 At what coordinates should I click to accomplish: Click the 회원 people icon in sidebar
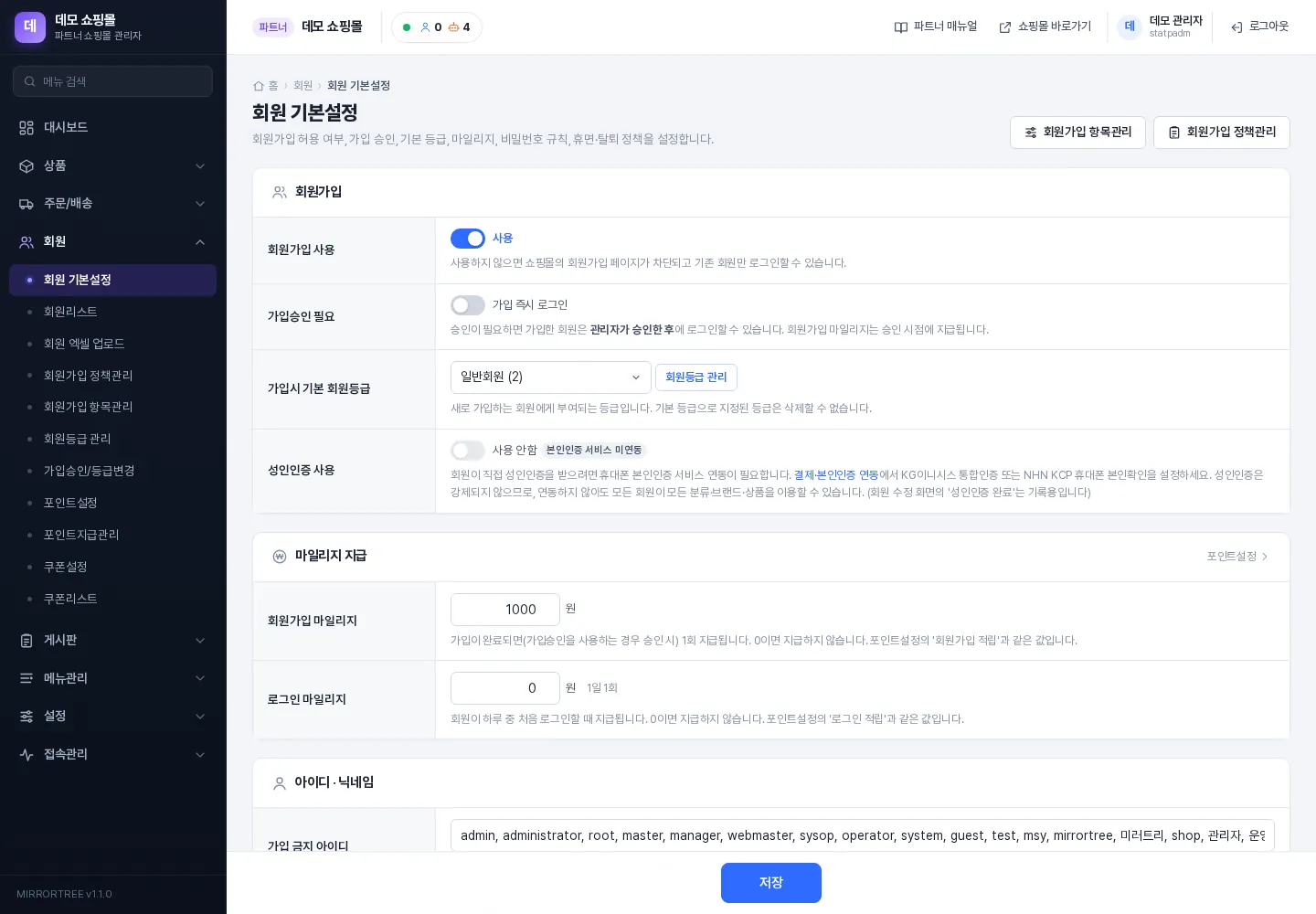pyautogui.click(x=27, y=242)
